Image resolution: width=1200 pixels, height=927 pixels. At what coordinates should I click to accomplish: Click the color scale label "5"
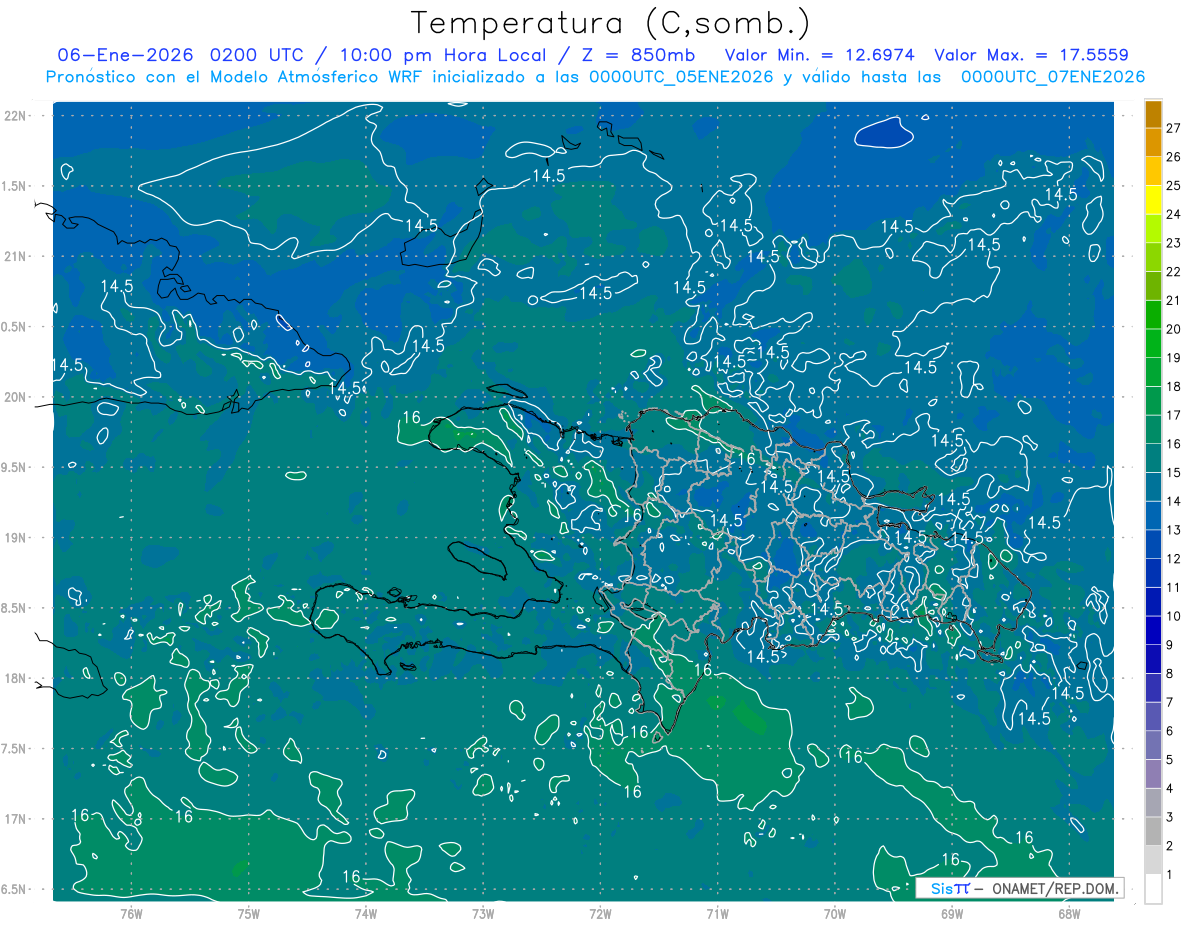pos(1170,760)
